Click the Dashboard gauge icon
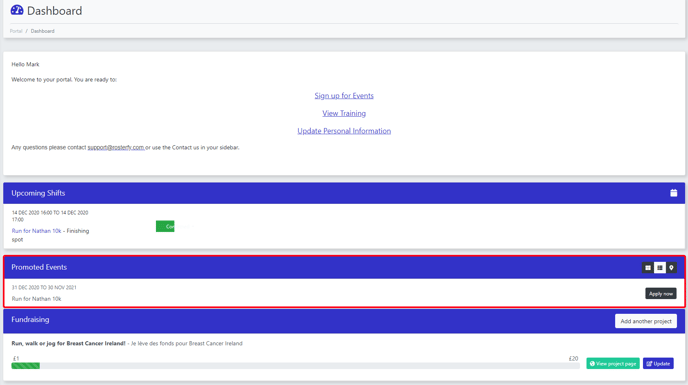 [17, 10]
